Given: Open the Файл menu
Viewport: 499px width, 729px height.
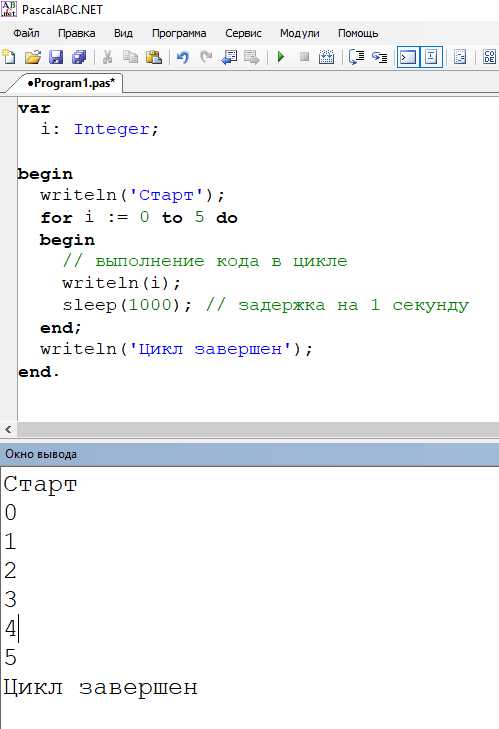Looking at the screenshot, I should point(26,33).
